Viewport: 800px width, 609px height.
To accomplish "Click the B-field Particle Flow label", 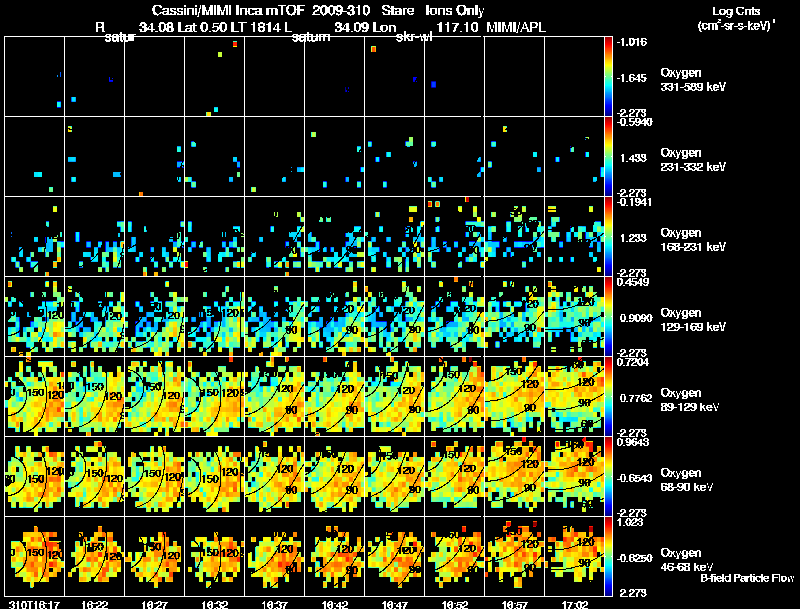I will click(747, 578).
